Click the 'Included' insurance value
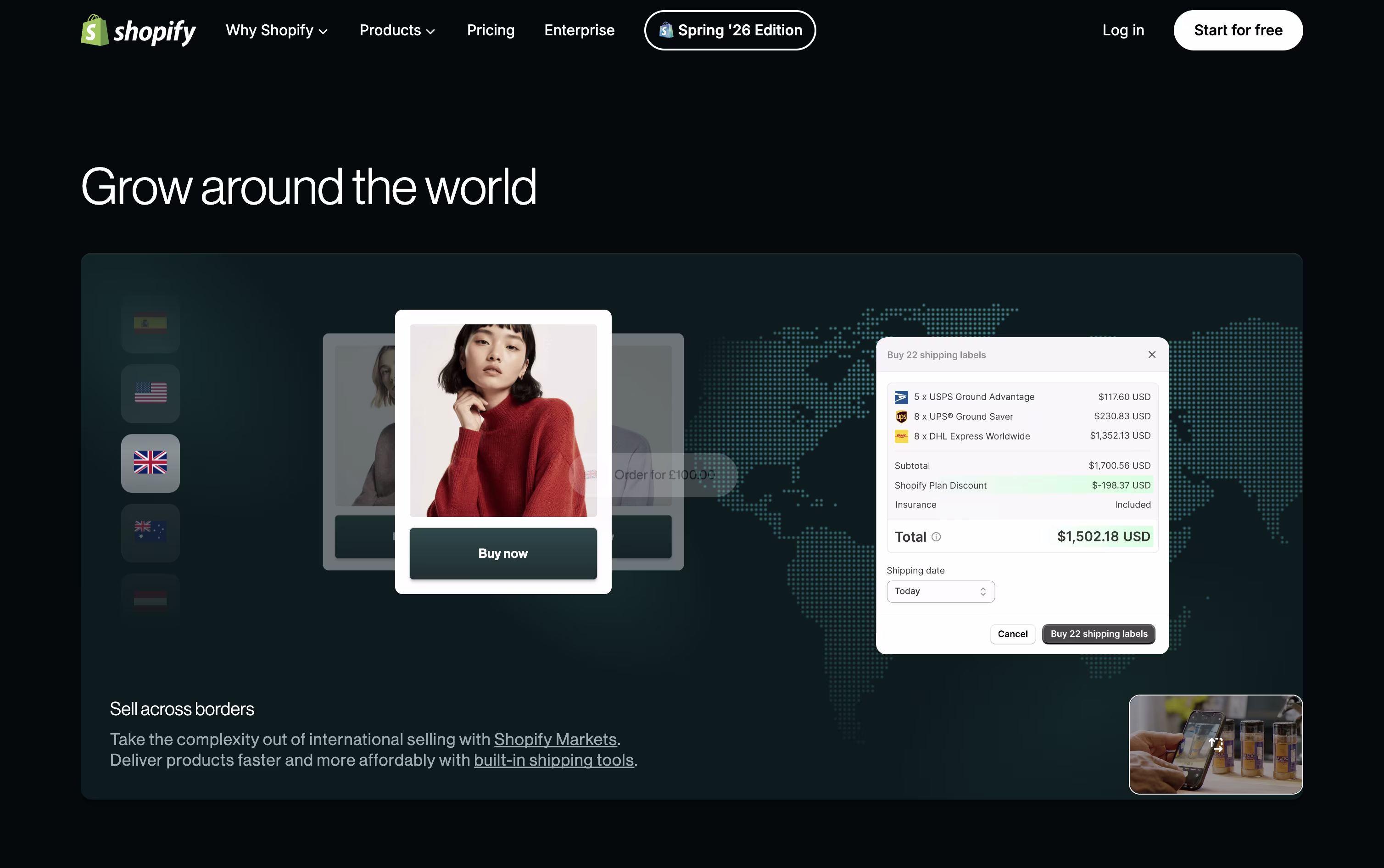 pyautogui.click(x=1133, y=505)
